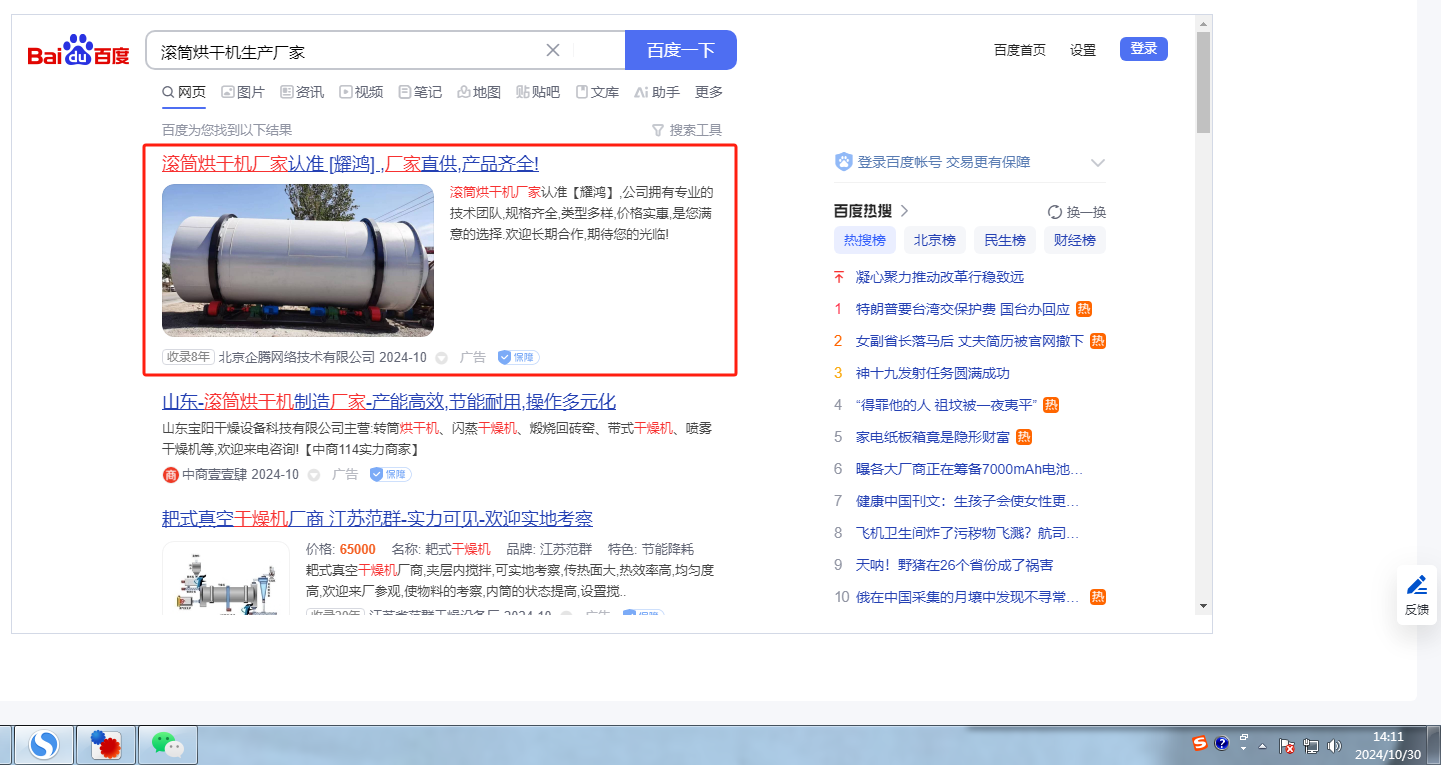Open 搜索工具 filter tools
The width and height of the screenshot is (1441, 765).
tap(686, 130)
